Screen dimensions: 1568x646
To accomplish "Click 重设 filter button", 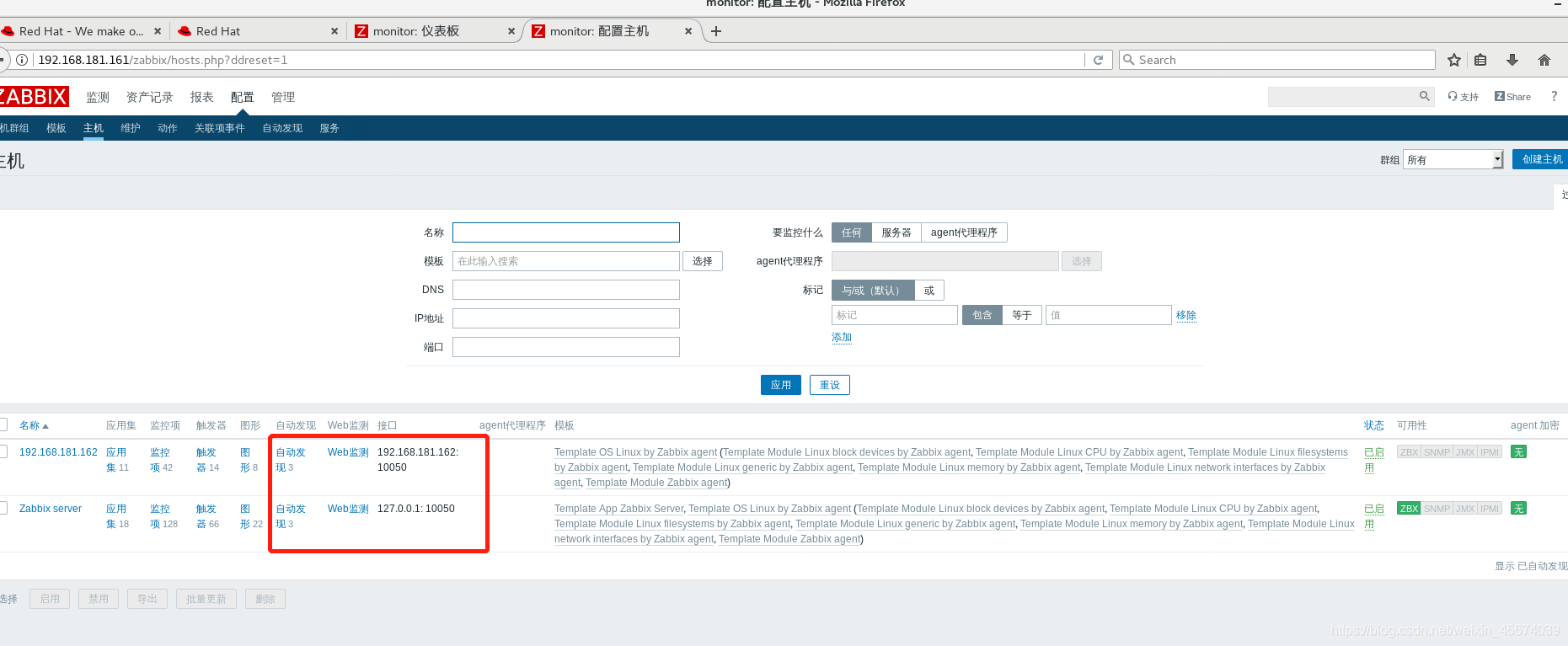I will [830, 385].
